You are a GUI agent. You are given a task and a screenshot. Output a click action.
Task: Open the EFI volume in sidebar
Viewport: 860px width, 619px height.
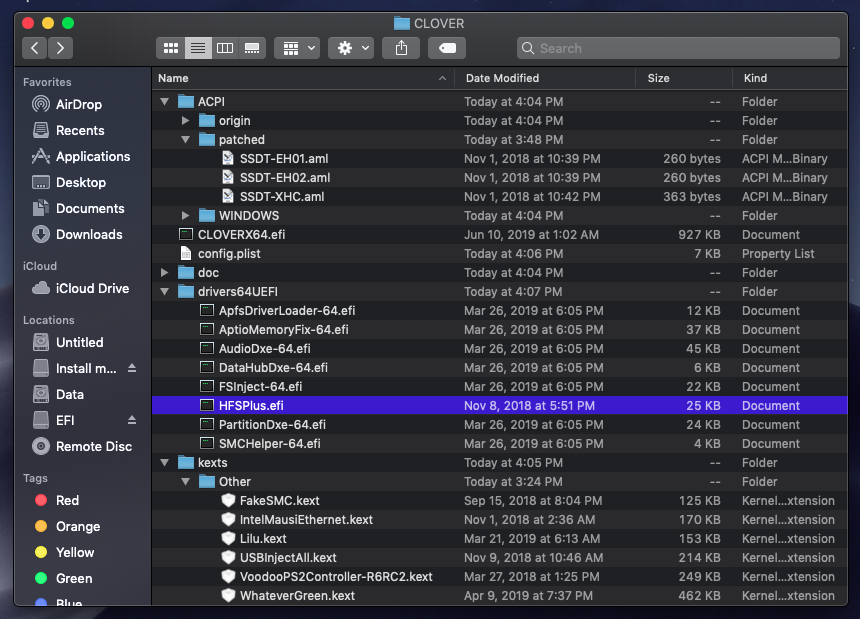point(65,421)
